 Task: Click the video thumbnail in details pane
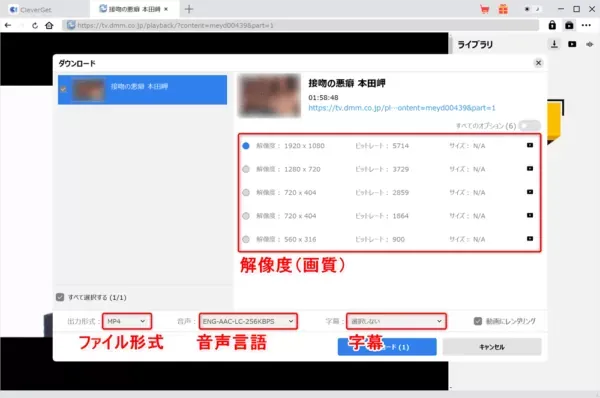(269, 95)
